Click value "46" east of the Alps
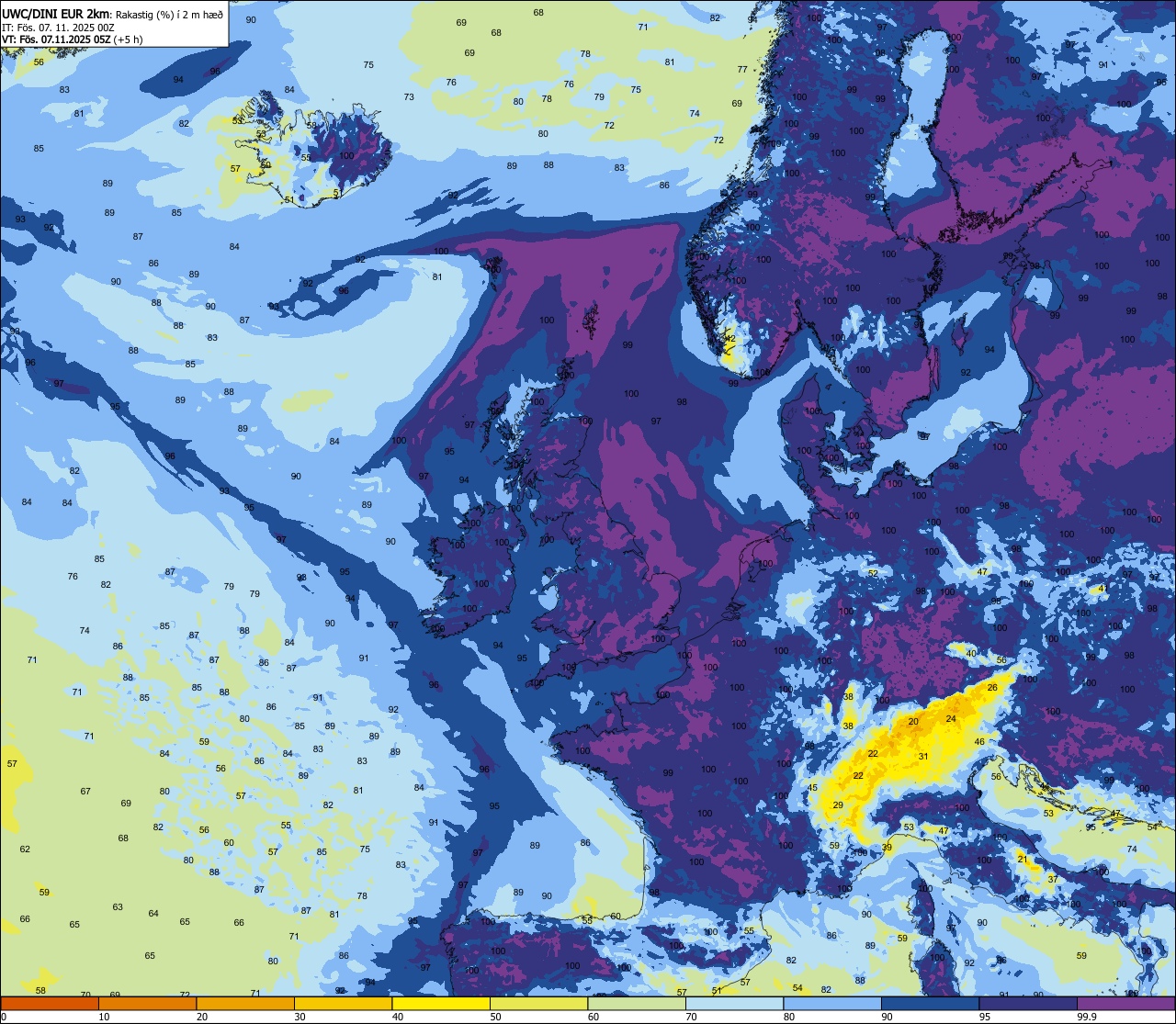The width and height of the screenshot is (1176, 1024). 980,742
